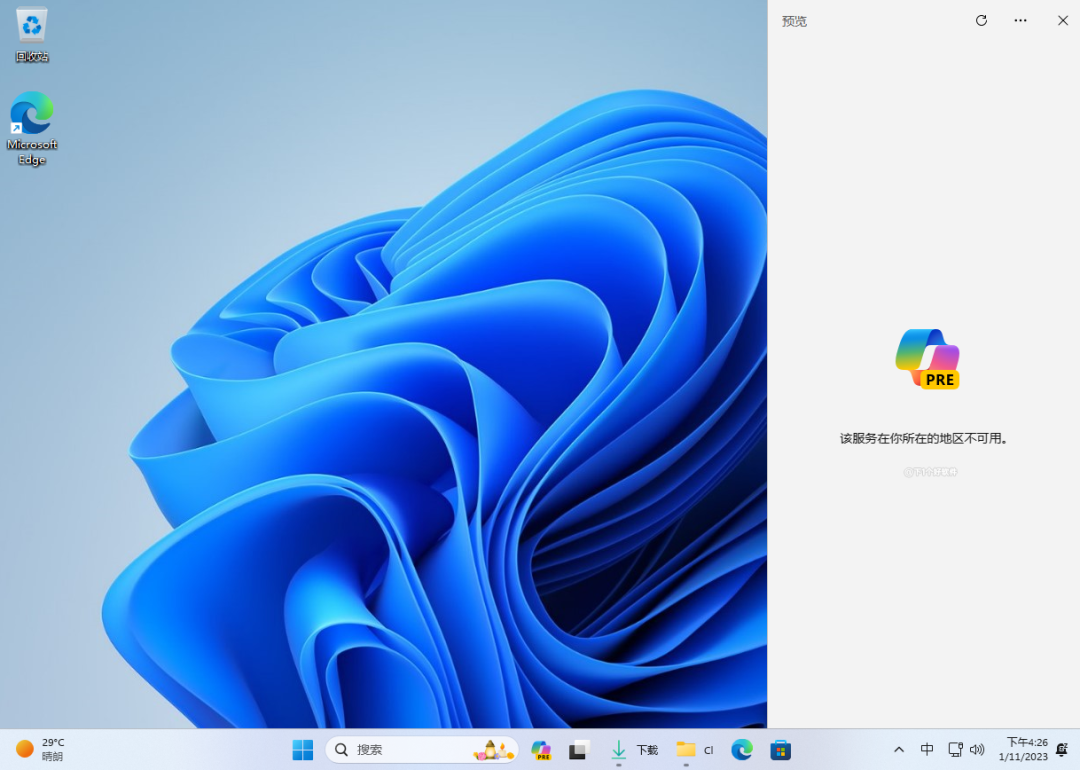Open the three-dot more options menu
The width and height of the screenshot is (1080, 770).
(x=1020, y=20)
